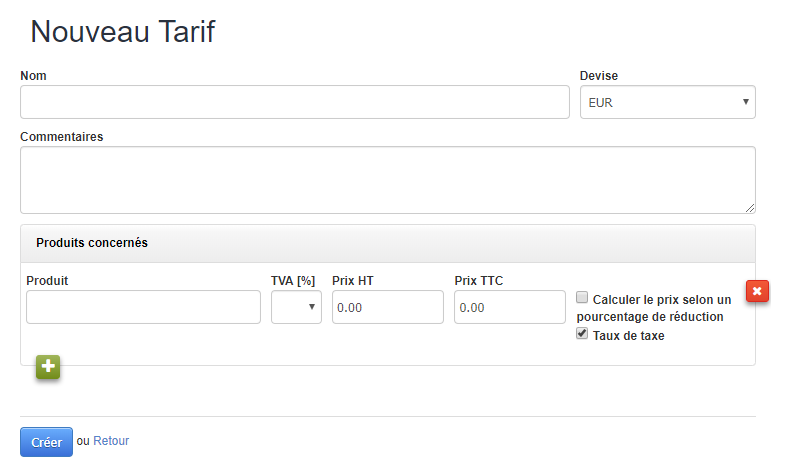This screenshot has width=788, height=474.
Task: Click the Prix HT amount field
Action: pos(387,307)
